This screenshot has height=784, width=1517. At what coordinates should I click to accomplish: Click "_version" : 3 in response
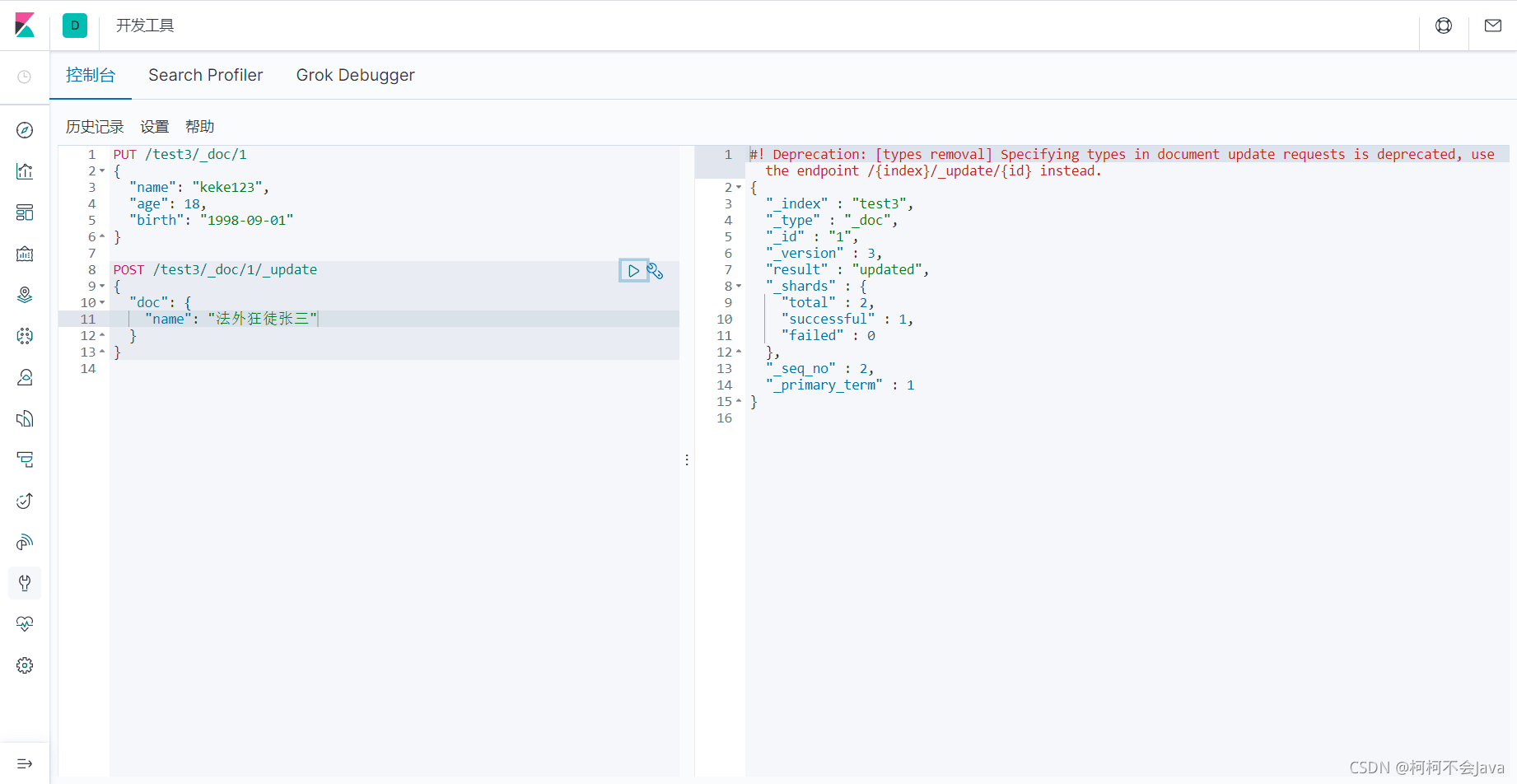pos(824,253)
